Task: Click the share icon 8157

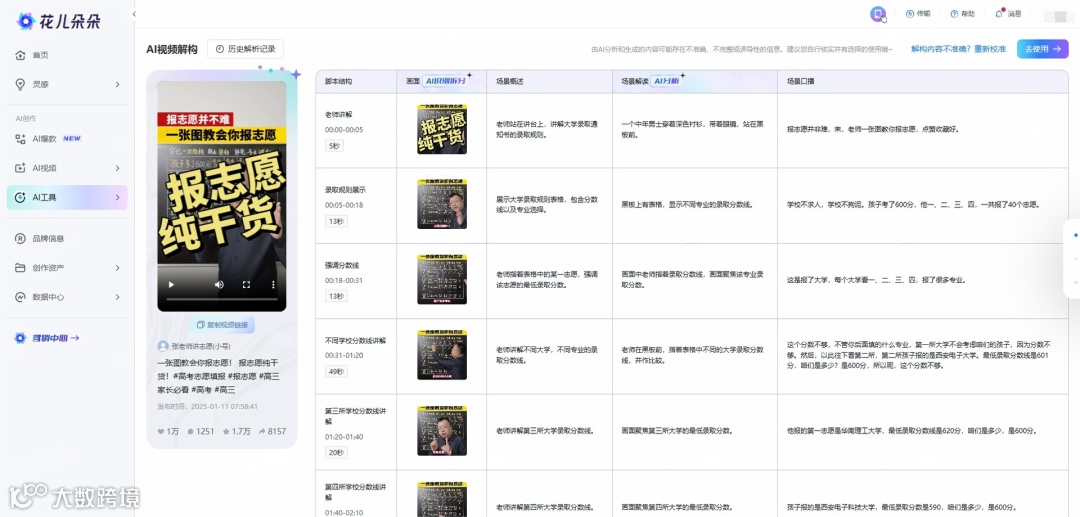Action: point(262,432)
